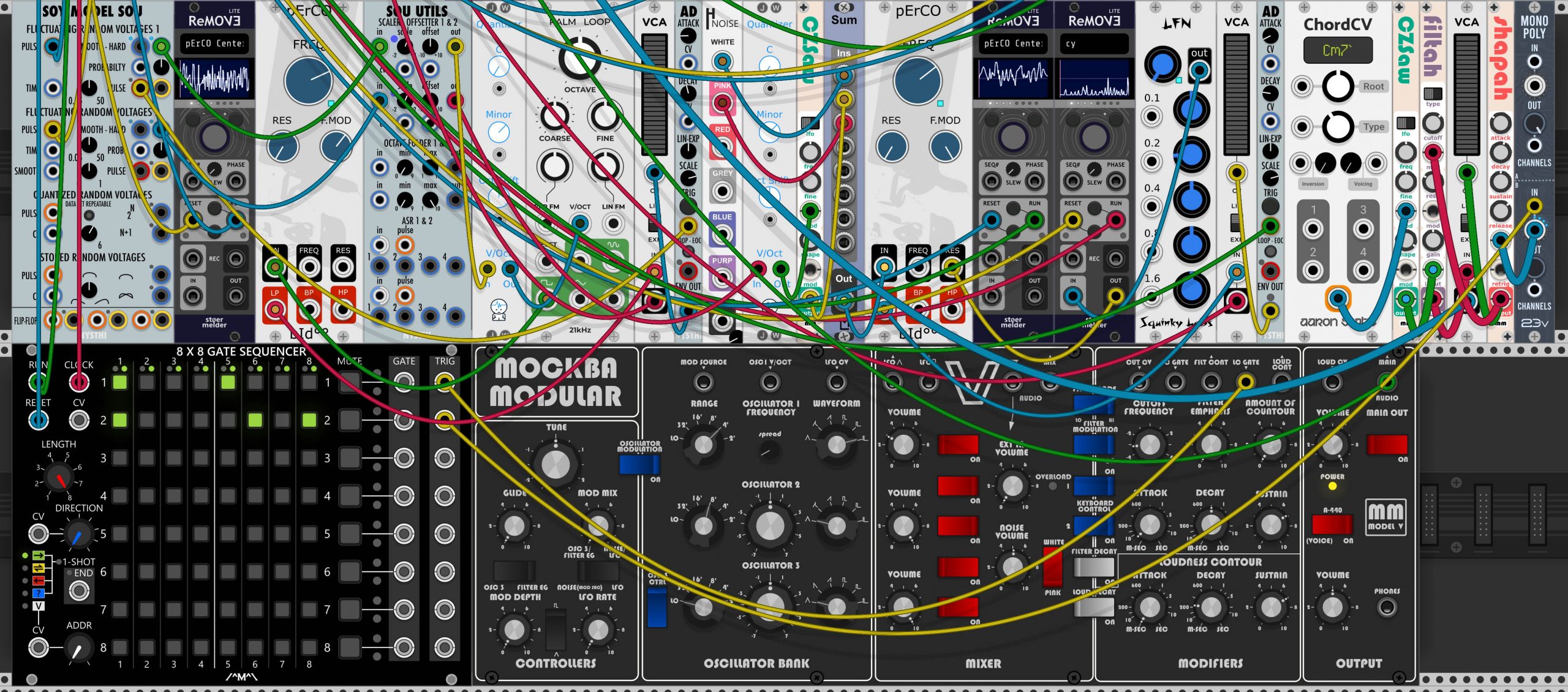This screenshot has height=692, width=1568.
Task: Flip the white/pink noise selector switch
Action: [x=1052, y=567]
